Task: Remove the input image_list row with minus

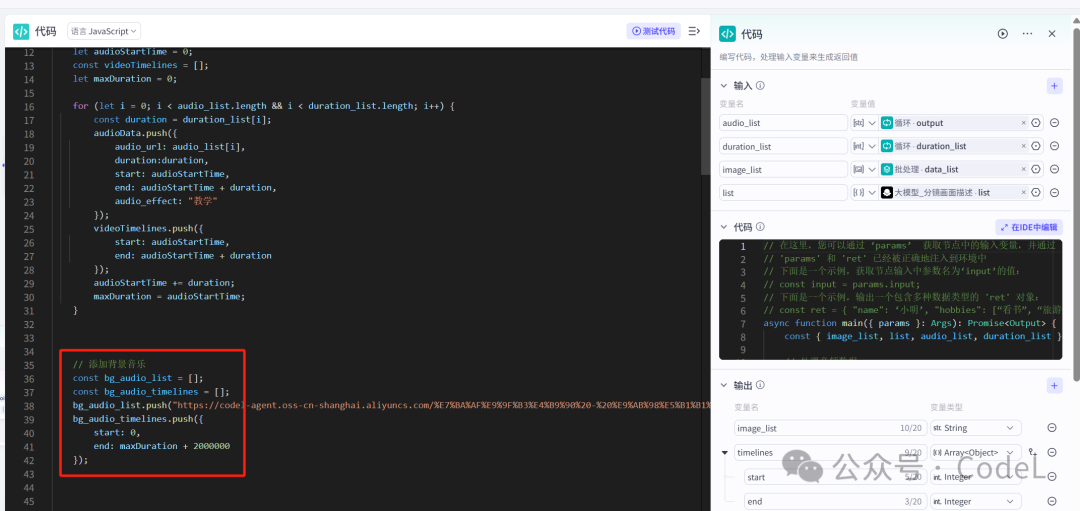Action: [1054, 170]
